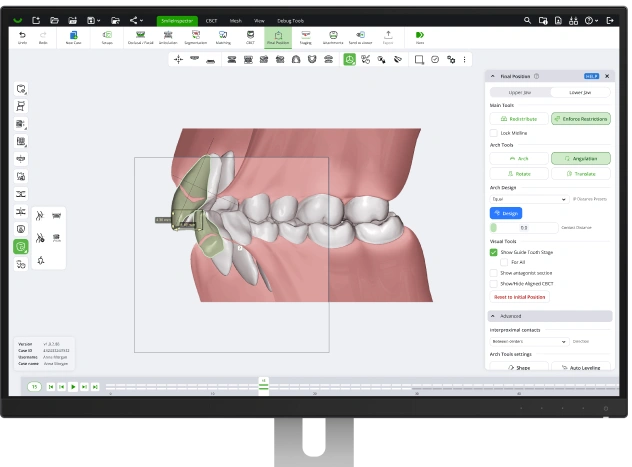Click the Staging workflow icon
This screenshot has height=467, width=632.
pyautogui.click(x=304, y=36)
